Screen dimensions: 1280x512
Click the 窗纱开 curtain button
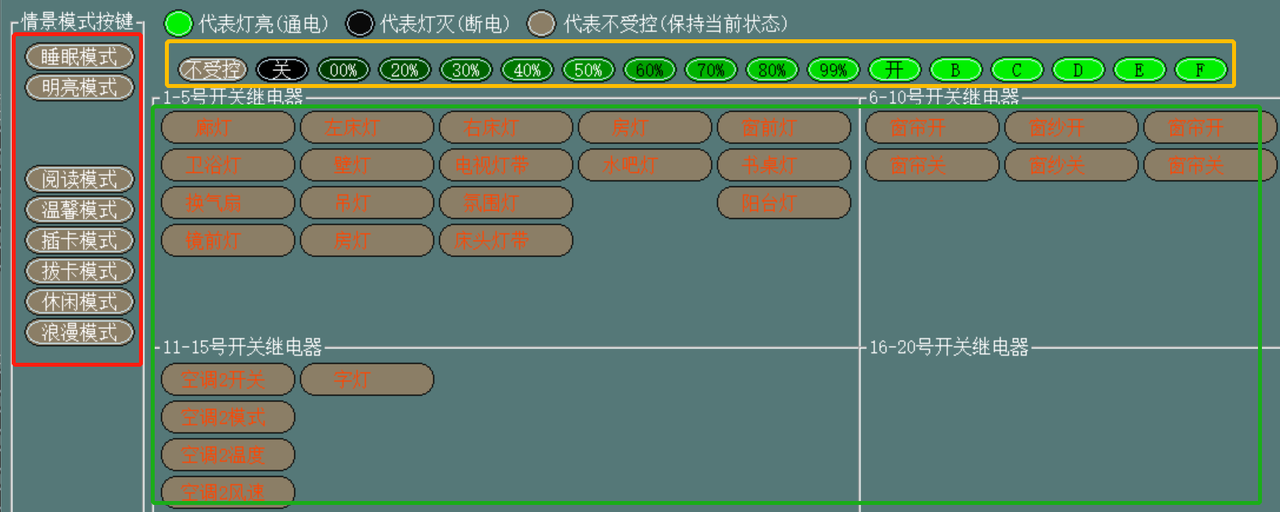pos(1071,127)
